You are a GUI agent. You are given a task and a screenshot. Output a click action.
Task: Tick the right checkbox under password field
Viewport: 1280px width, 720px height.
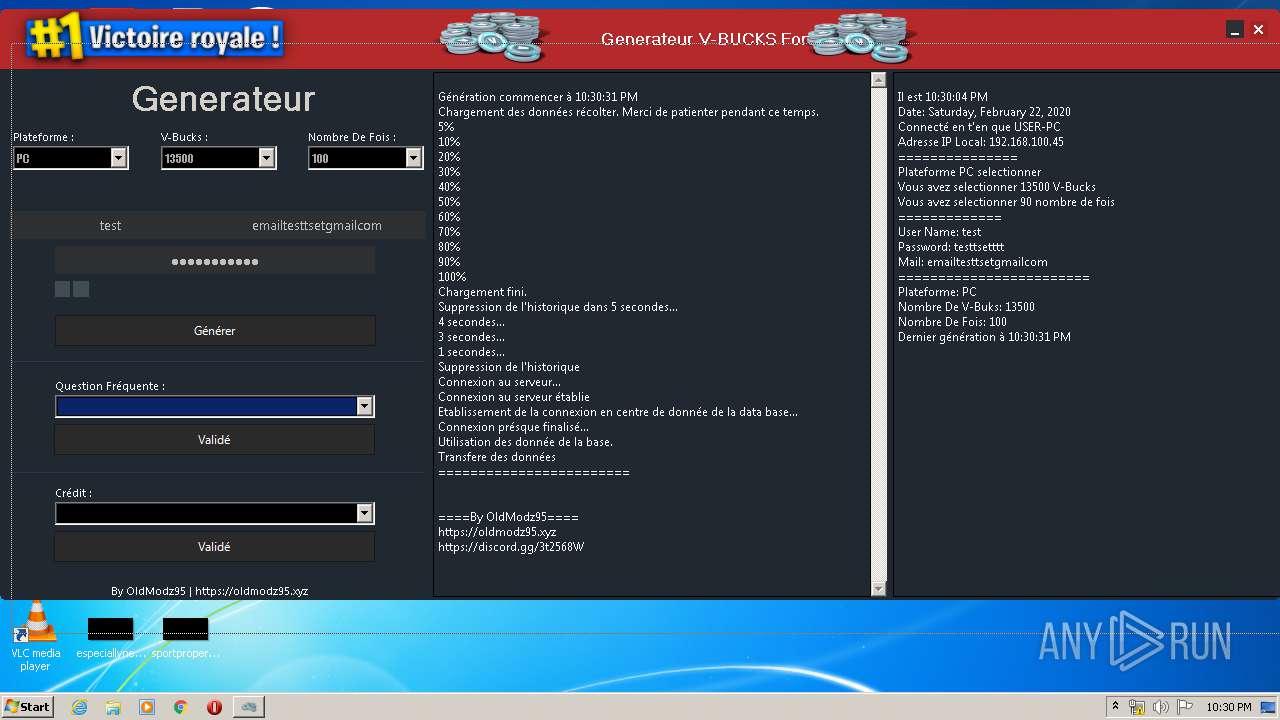tap(81, 289)
